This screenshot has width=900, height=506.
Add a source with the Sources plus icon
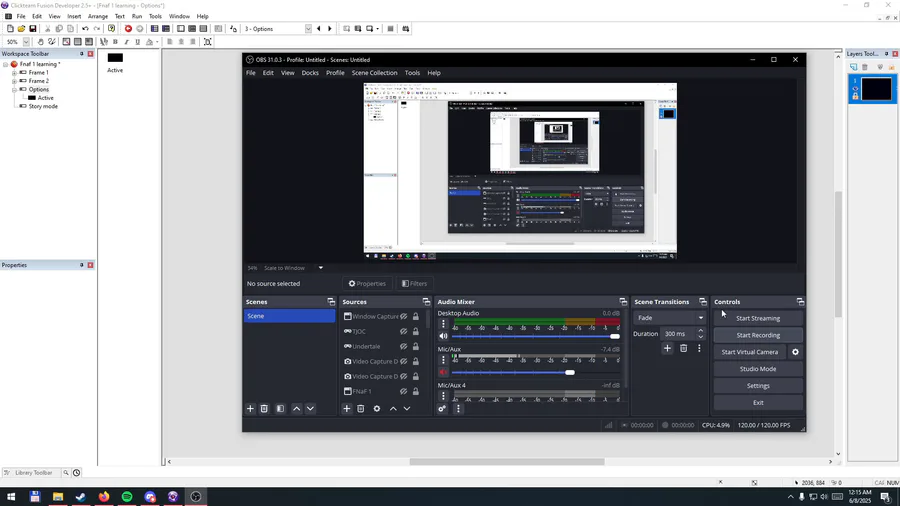347,408
